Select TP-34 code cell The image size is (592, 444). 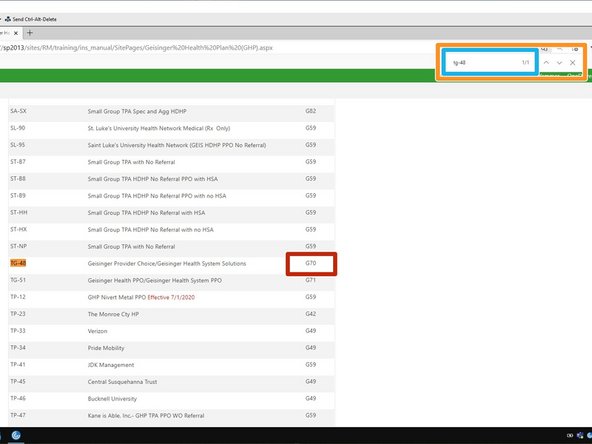(18, 347)
